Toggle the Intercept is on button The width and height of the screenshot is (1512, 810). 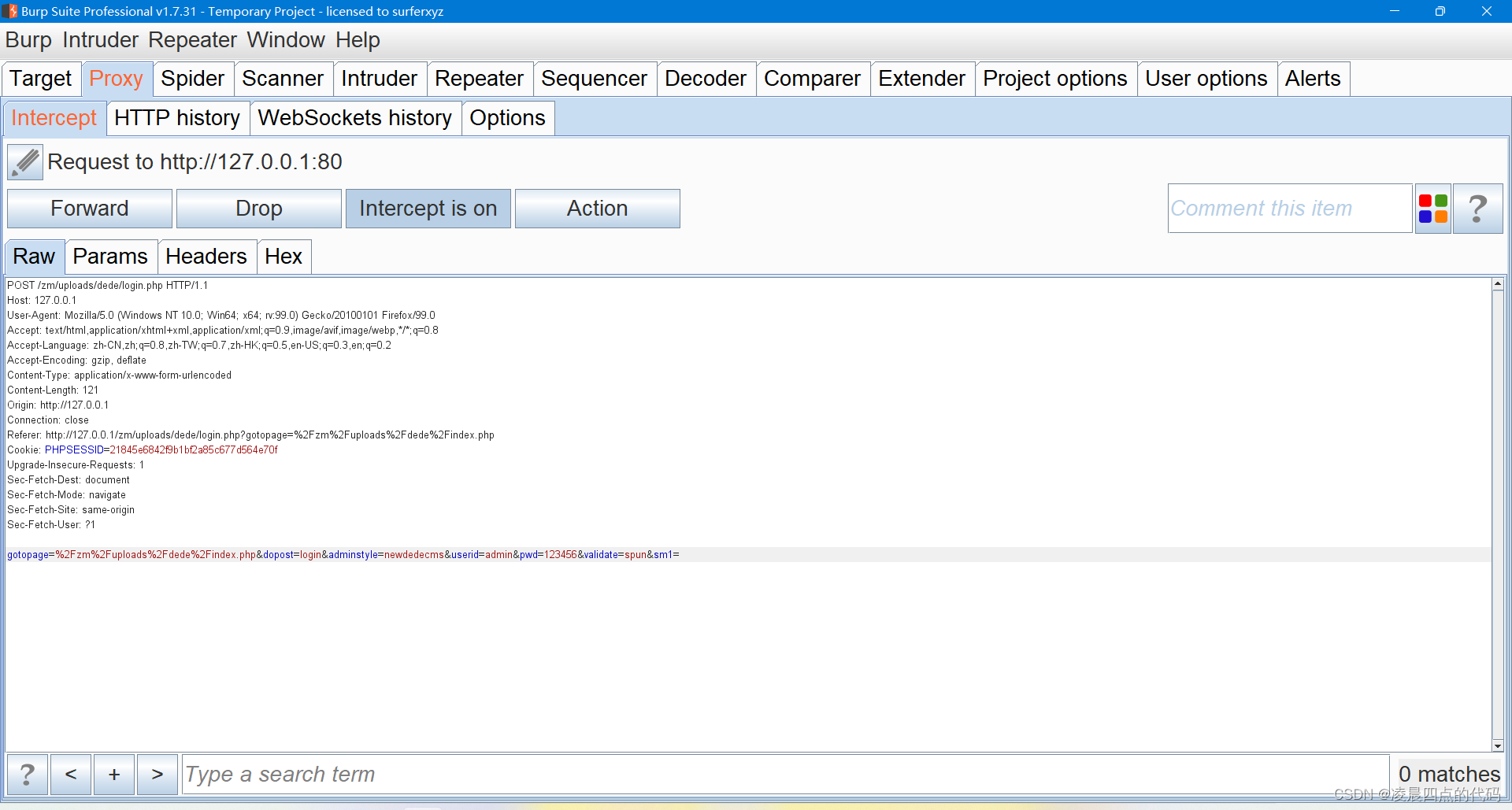point(428,209)
